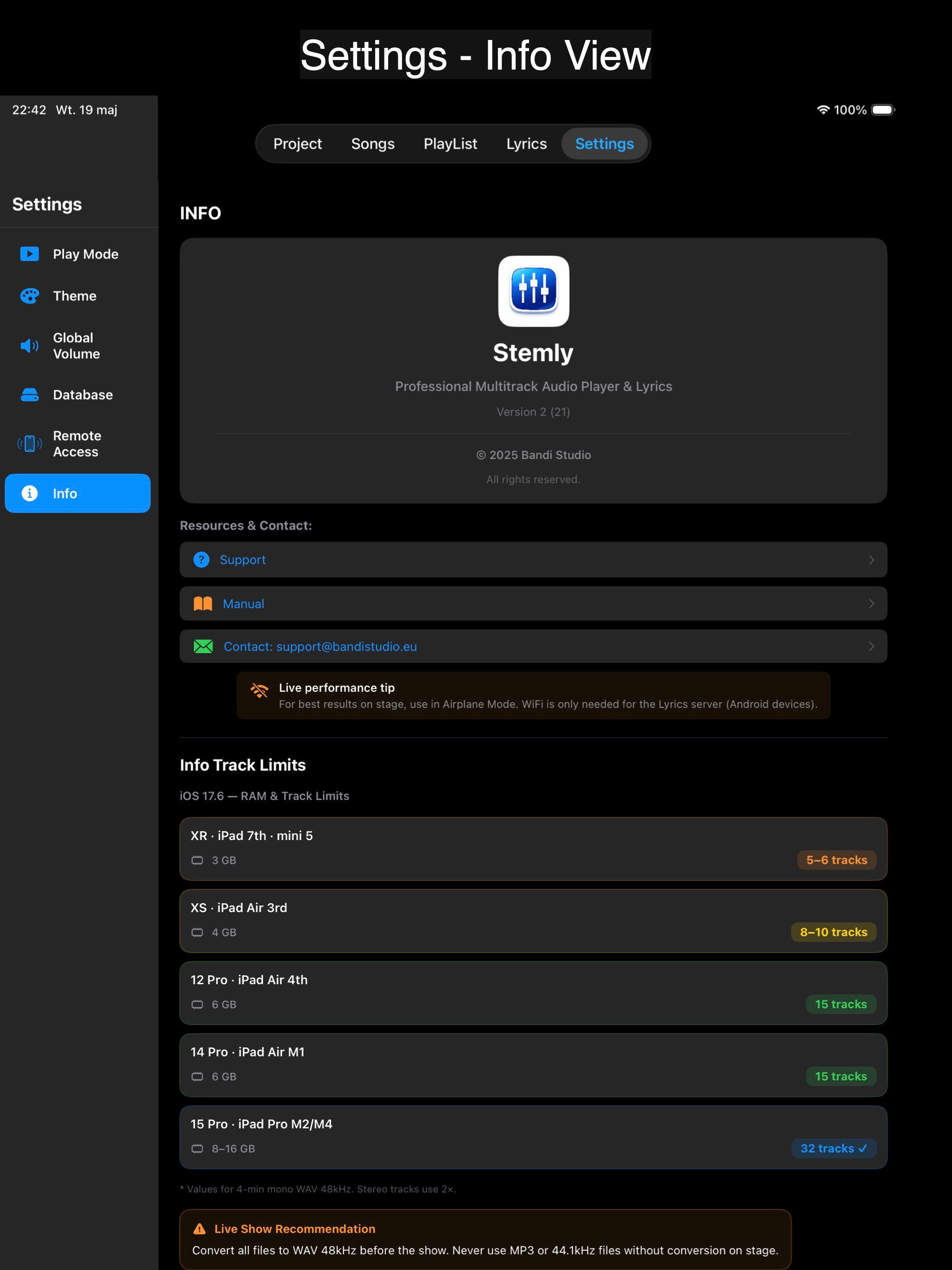The height and width of the screenshot is (1270, 952).
Task: Select the XR · iPad 7th · mini 5 card
Action: [534, 849]
